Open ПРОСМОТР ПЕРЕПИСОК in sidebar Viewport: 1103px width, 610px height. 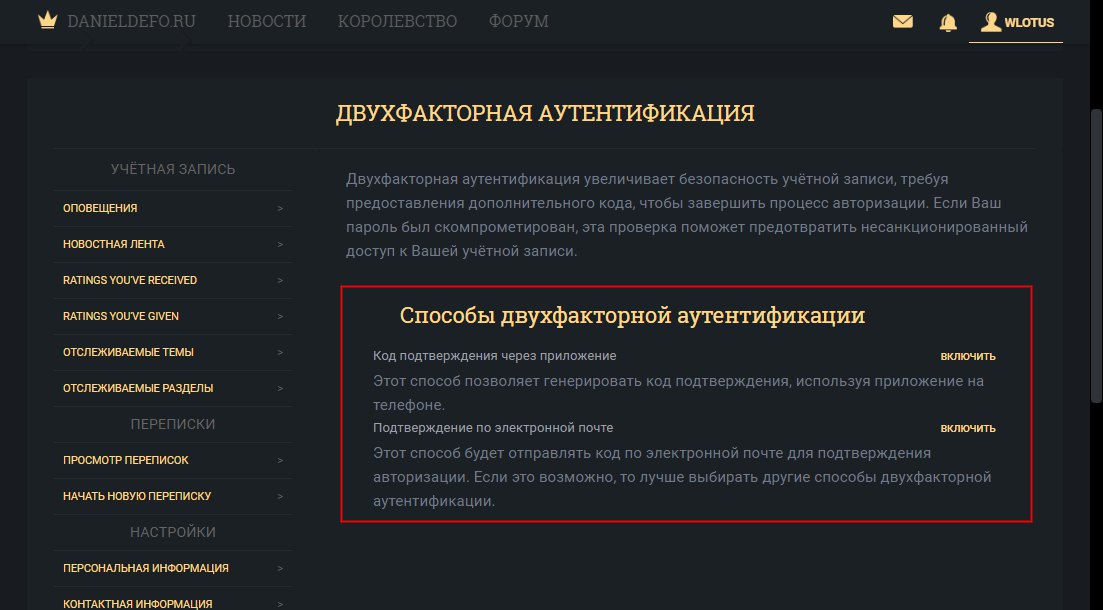[173, 460]
